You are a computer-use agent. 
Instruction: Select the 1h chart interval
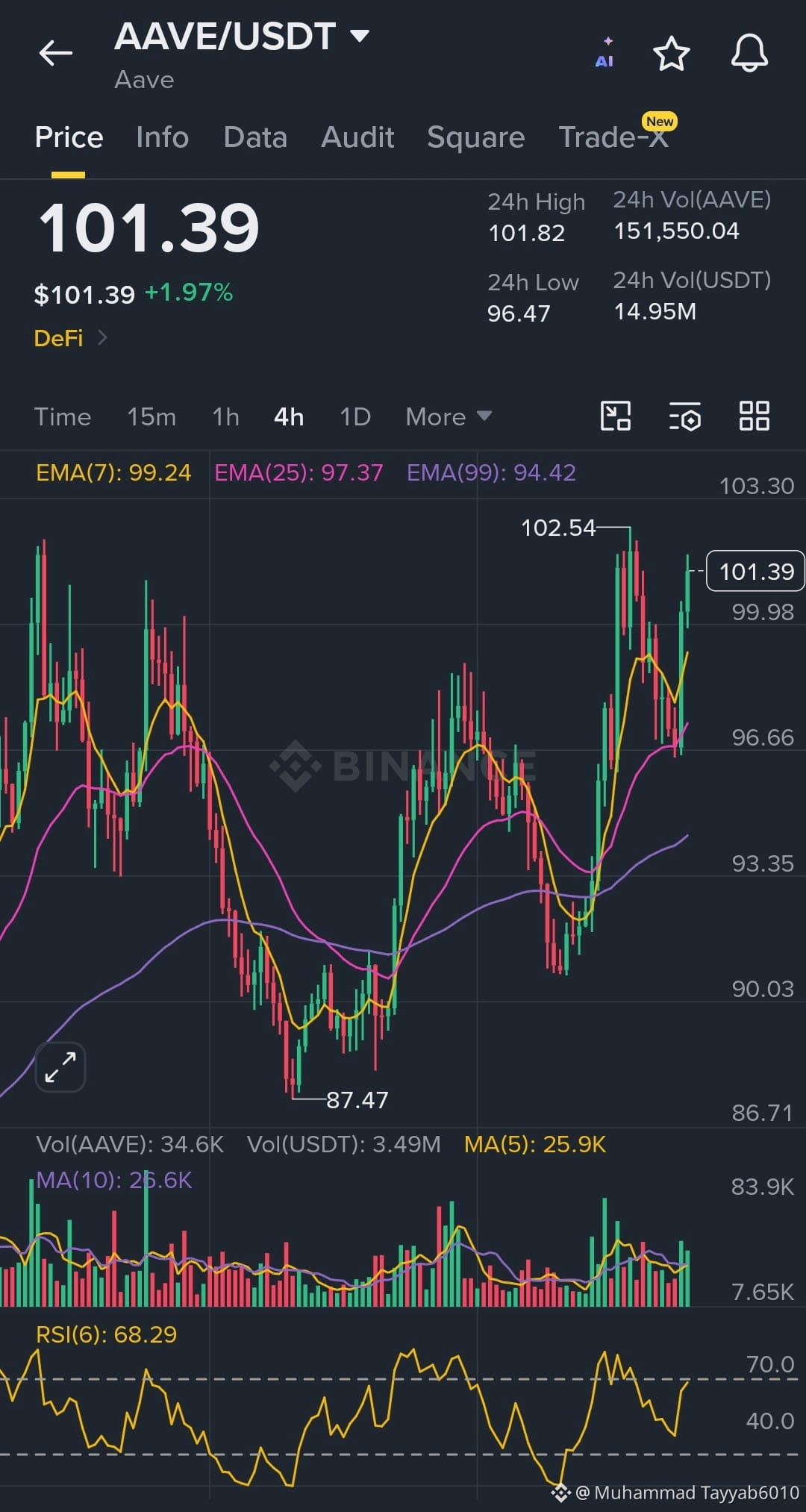coord(225,416)
